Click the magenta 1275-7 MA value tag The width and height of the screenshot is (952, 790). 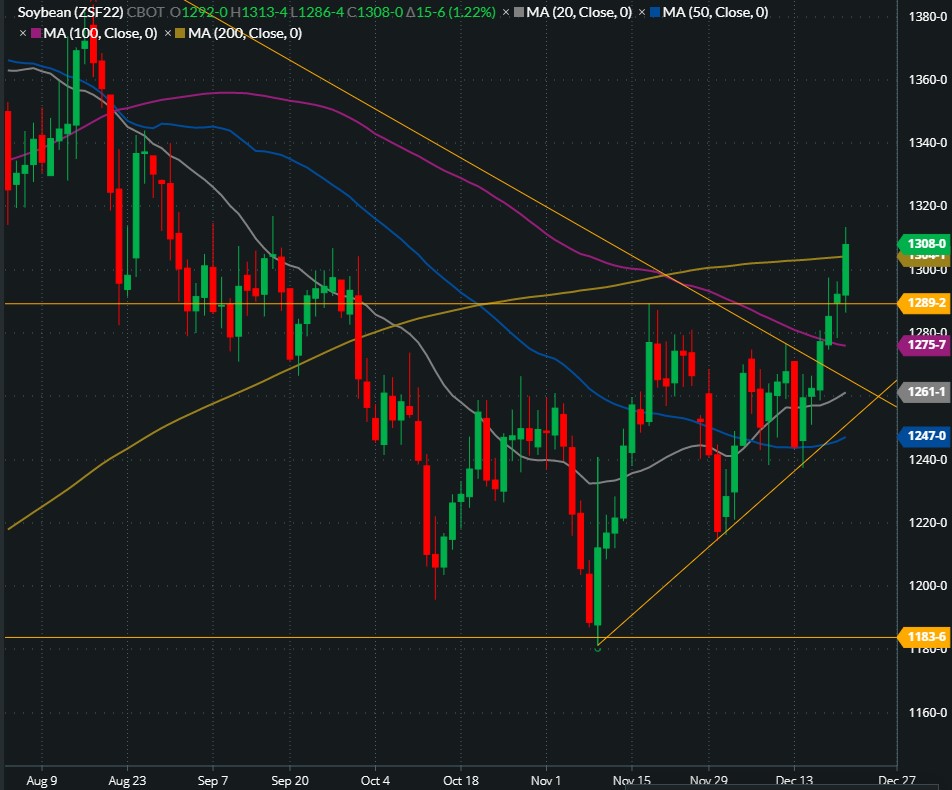(x=924, y=345)
